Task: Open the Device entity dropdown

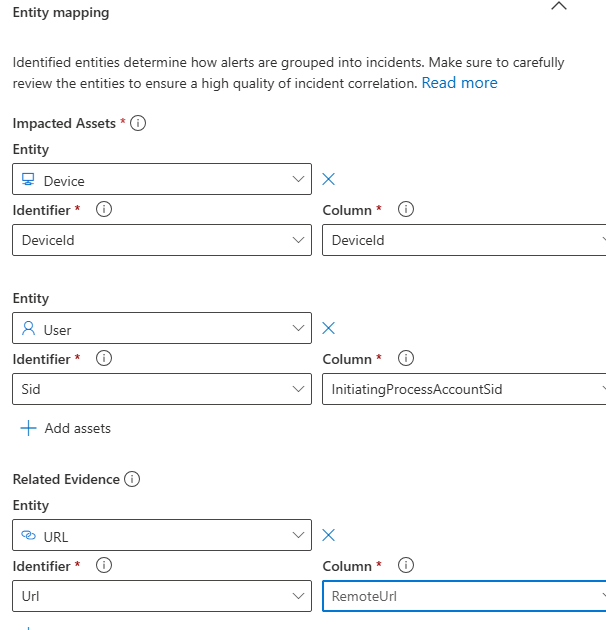Action: [x=162, y=179]
